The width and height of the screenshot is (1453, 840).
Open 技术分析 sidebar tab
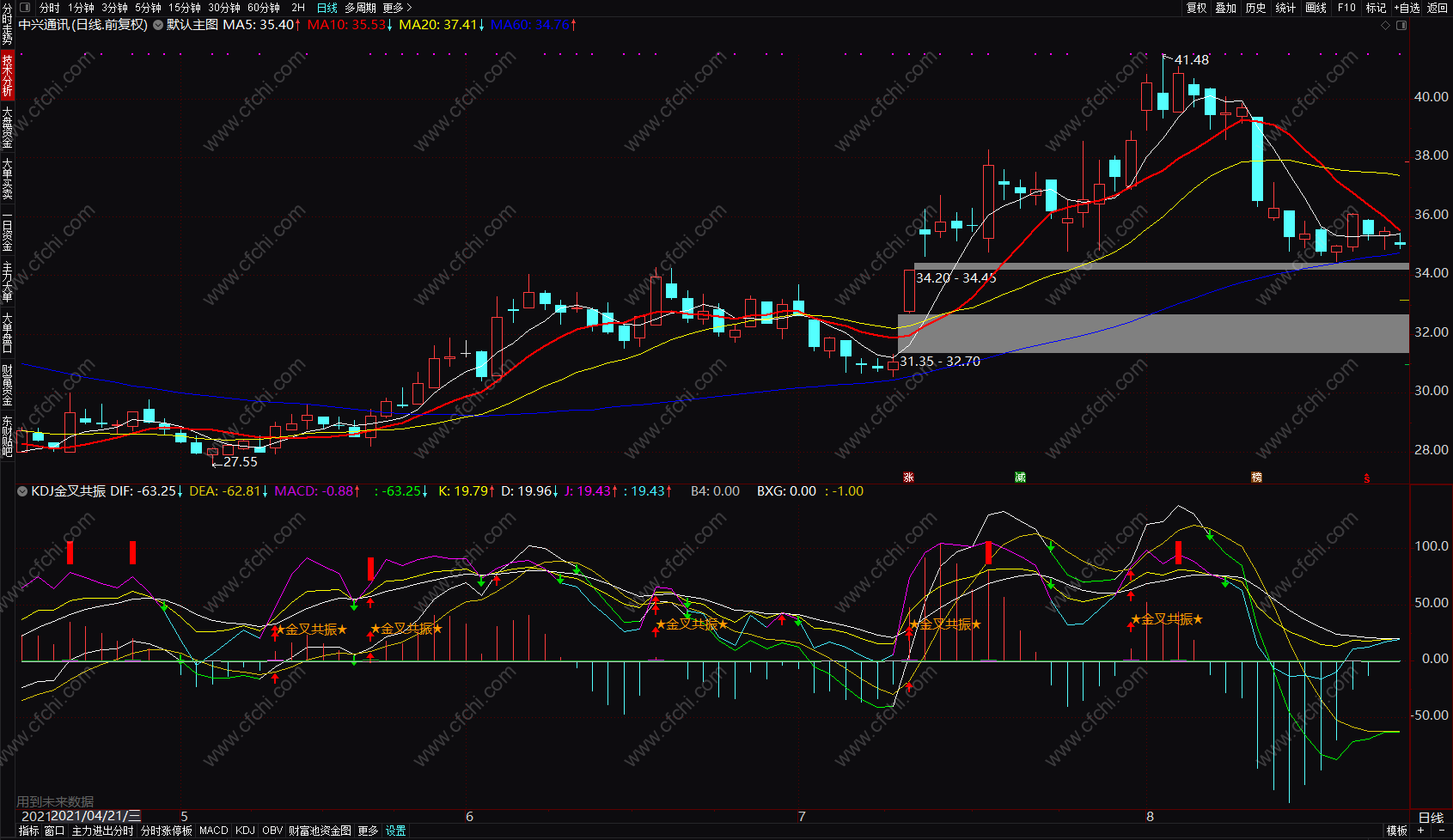[x=7, y=75]
